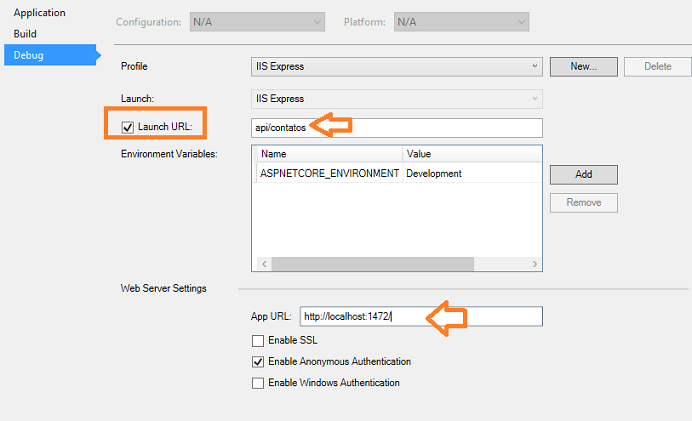Open the Application settings tab
692x421 pixels.
coord(39,13)
